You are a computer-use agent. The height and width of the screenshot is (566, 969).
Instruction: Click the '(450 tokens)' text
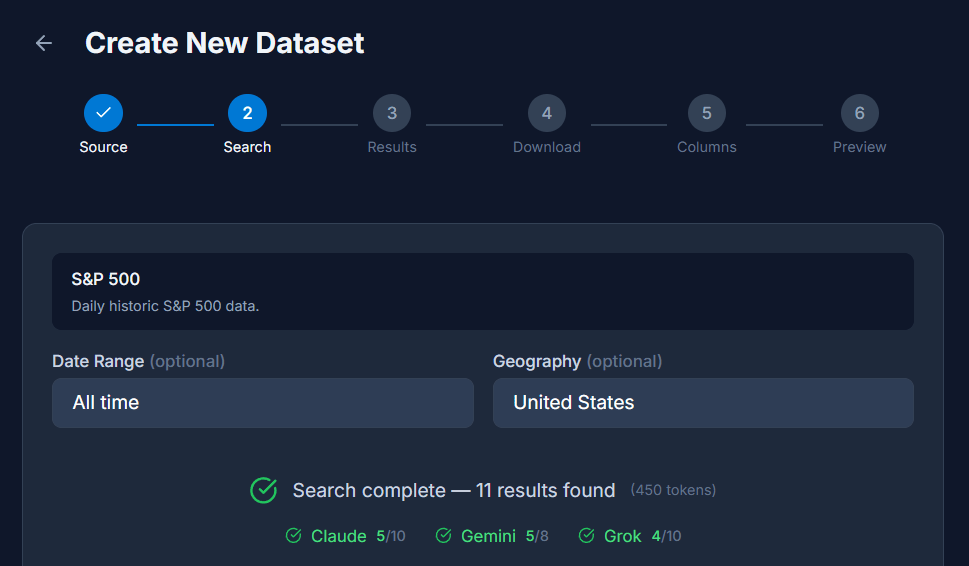(673, 490)
